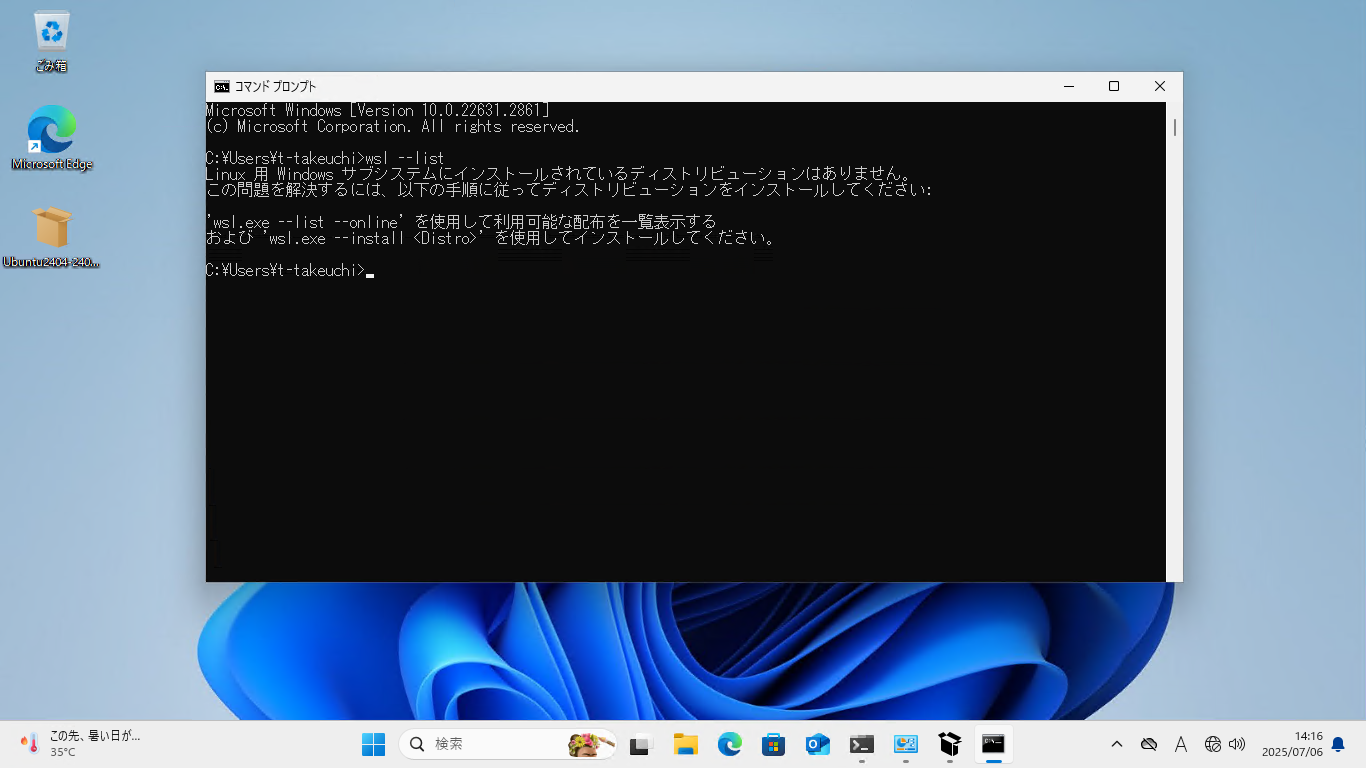Show hidden system tray icons
The image size is (1366, 768).
click(x=1117, y=744)
